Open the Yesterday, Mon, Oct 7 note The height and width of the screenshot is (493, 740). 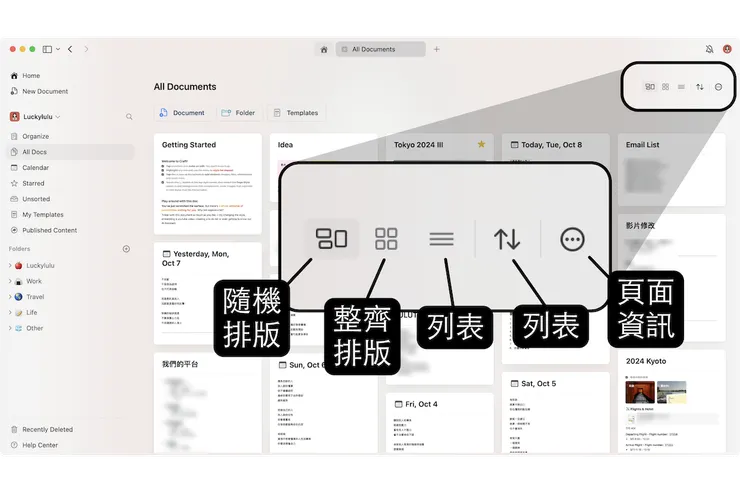pyautogui.click(x=208, y=293)
